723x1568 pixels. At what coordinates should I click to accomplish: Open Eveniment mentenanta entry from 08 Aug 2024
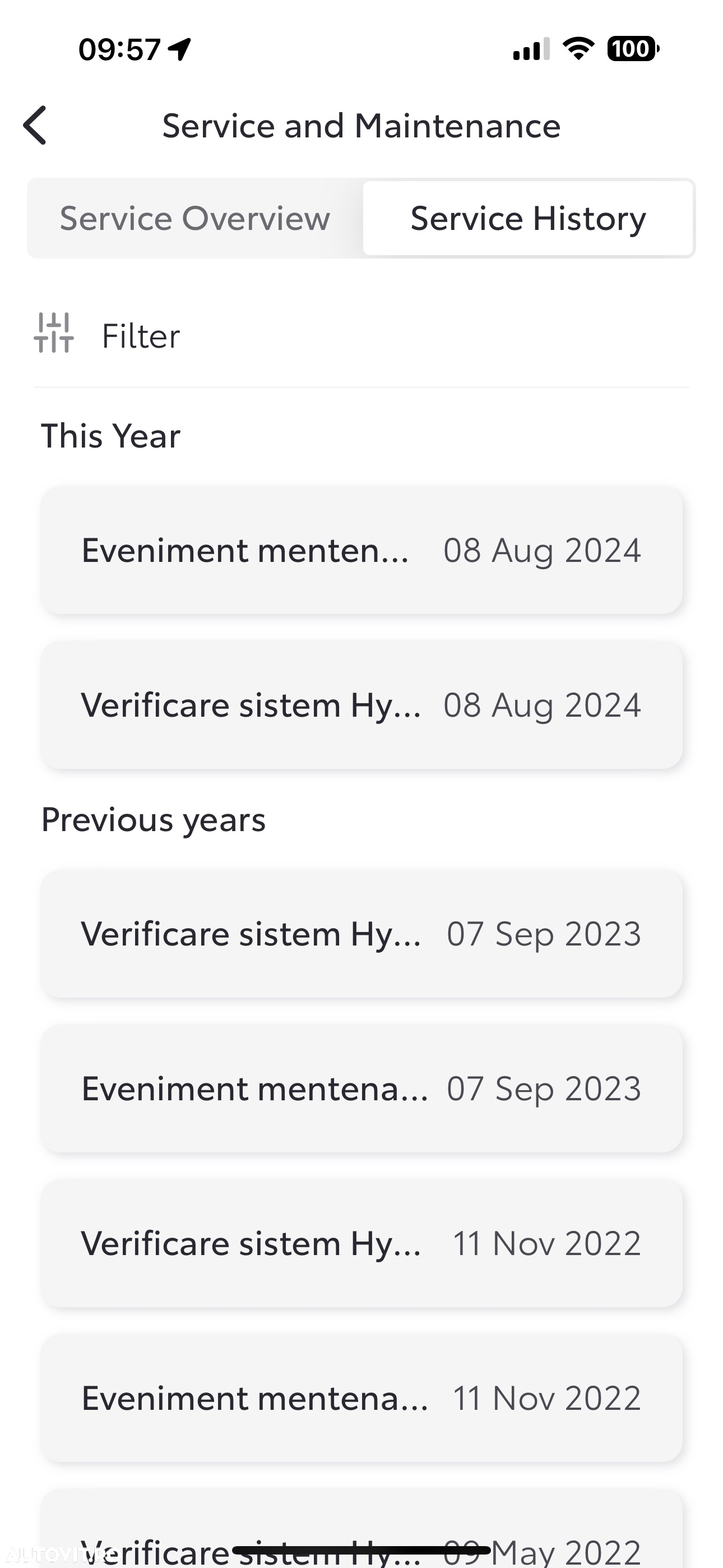[361, 550]
